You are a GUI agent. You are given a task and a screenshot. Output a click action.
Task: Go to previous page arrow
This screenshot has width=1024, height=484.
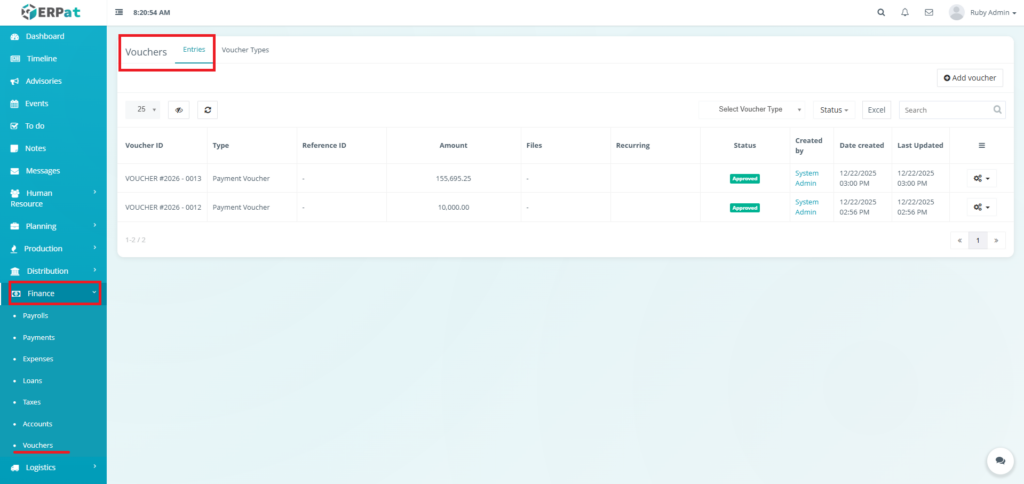(959, 240)
